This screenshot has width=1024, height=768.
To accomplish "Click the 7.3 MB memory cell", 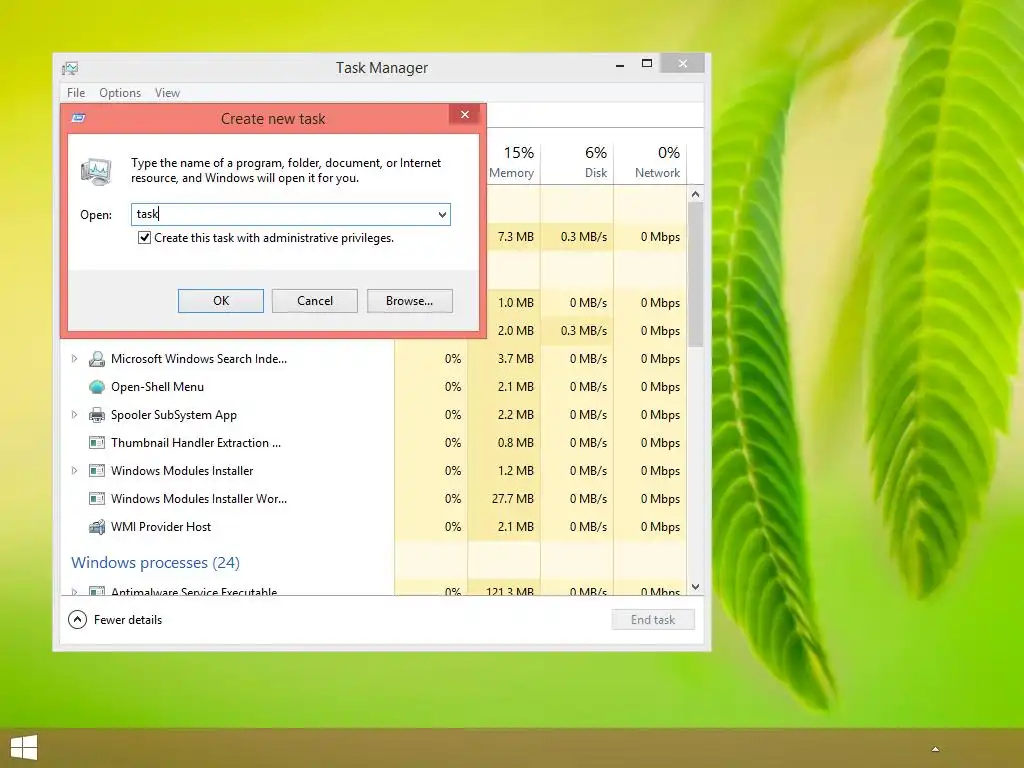I will click(x=516, y=237).
